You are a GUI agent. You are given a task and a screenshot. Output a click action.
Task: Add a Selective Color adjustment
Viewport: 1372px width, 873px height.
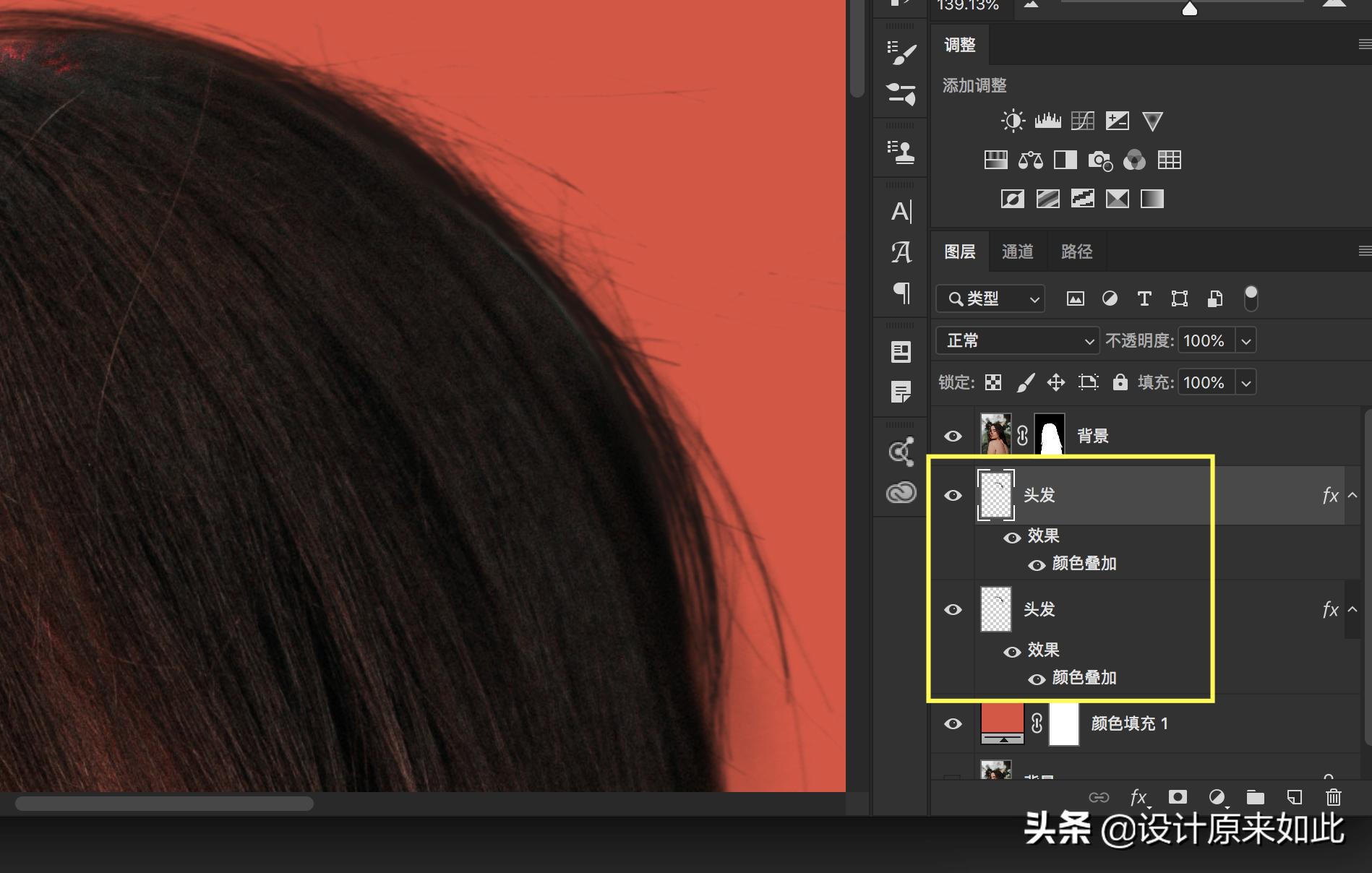(x=1117, y=199)
